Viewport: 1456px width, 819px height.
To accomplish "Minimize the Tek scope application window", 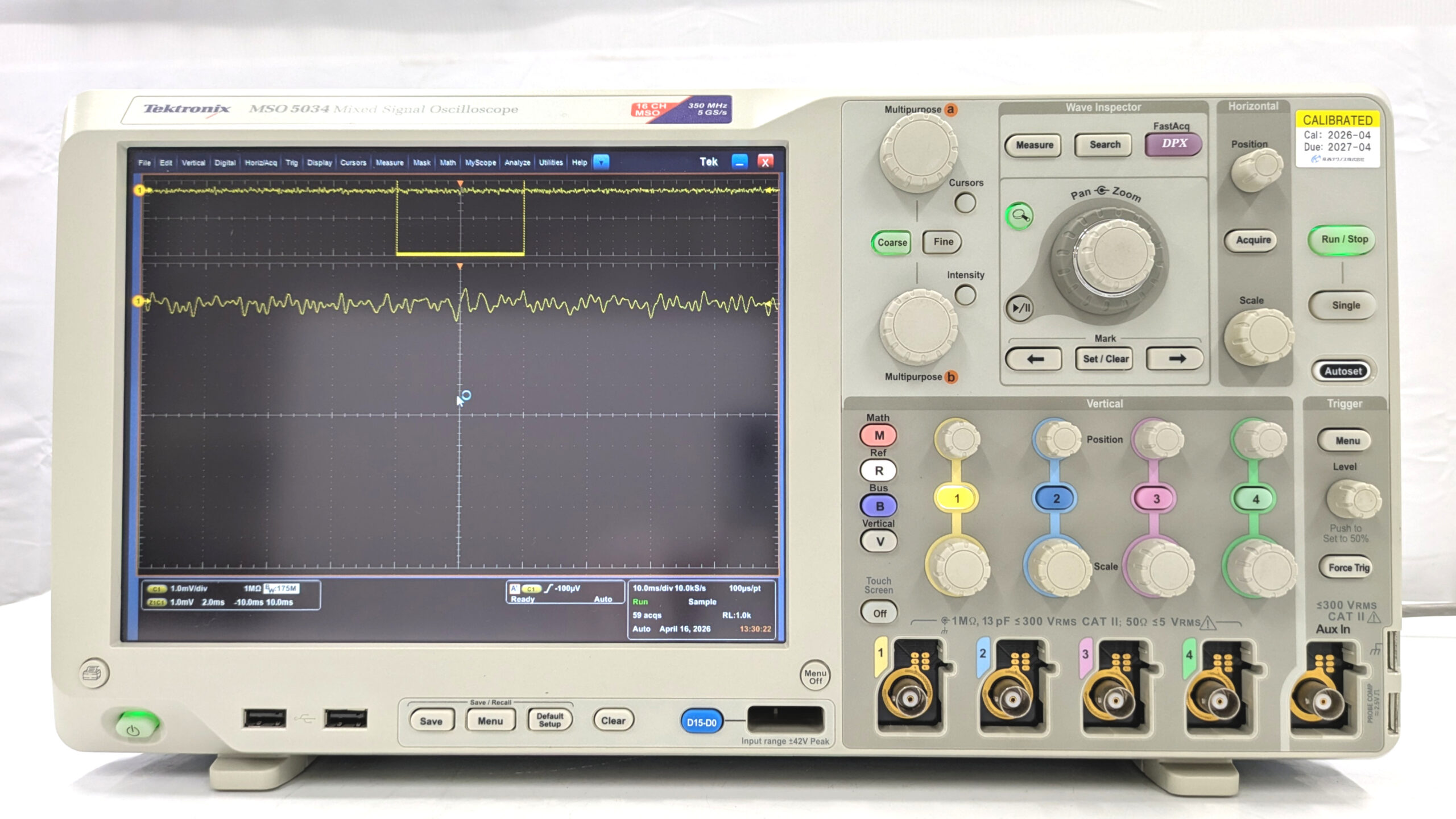I will [x=739, y=162].
